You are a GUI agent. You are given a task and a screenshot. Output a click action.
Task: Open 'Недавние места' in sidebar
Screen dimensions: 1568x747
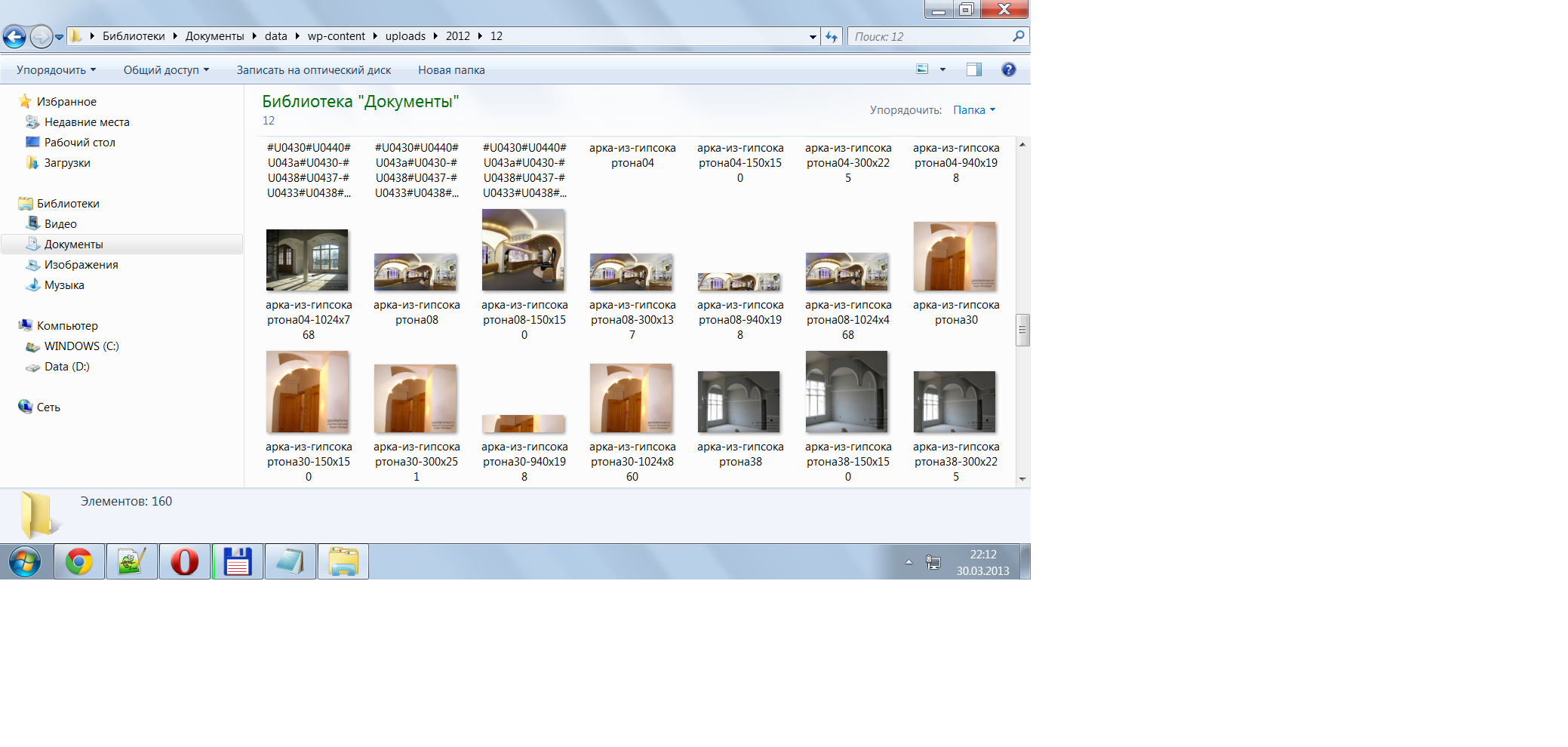coord(87,121)
